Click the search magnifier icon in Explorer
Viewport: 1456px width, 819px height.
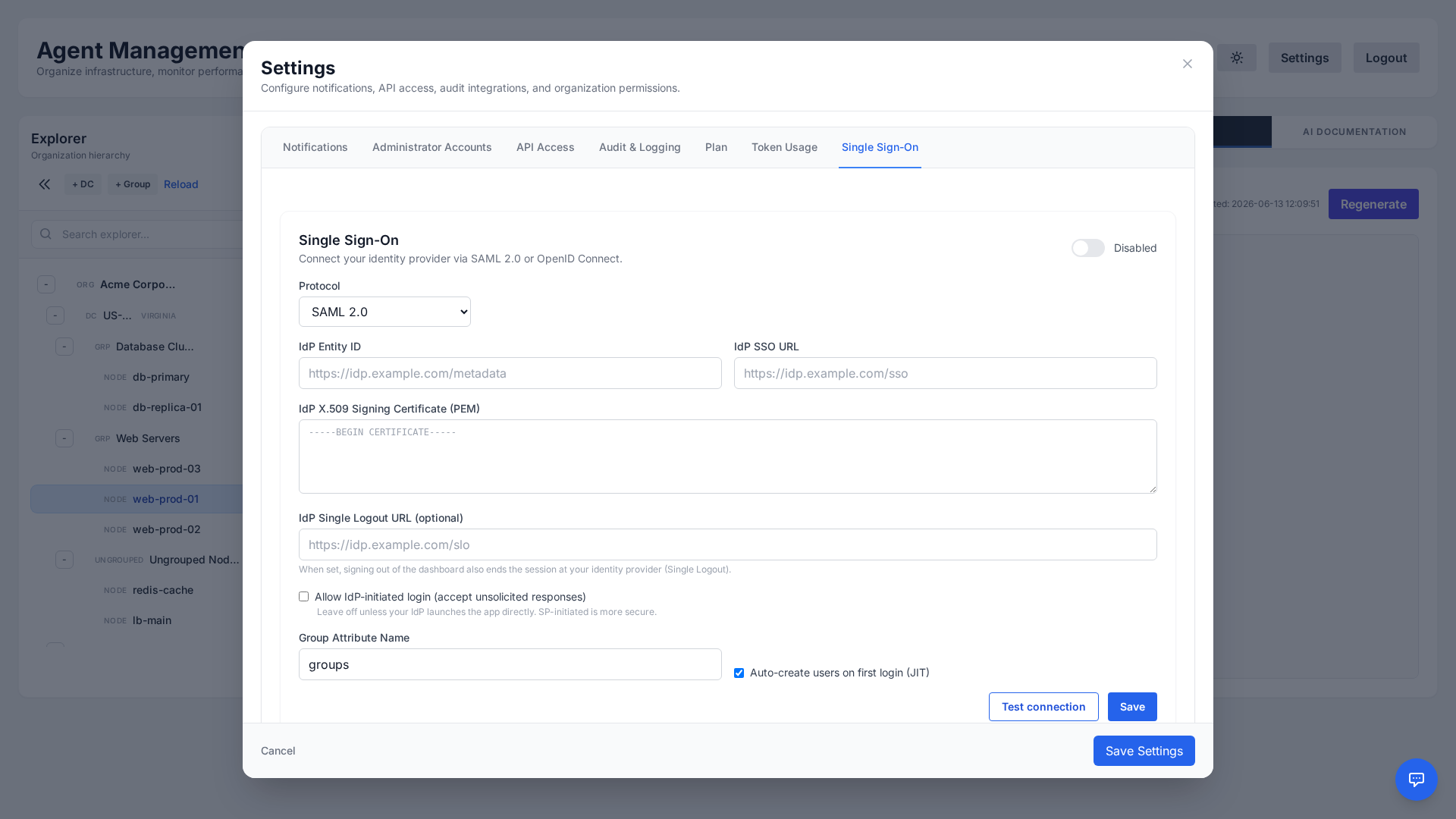[x=46, y=234]
